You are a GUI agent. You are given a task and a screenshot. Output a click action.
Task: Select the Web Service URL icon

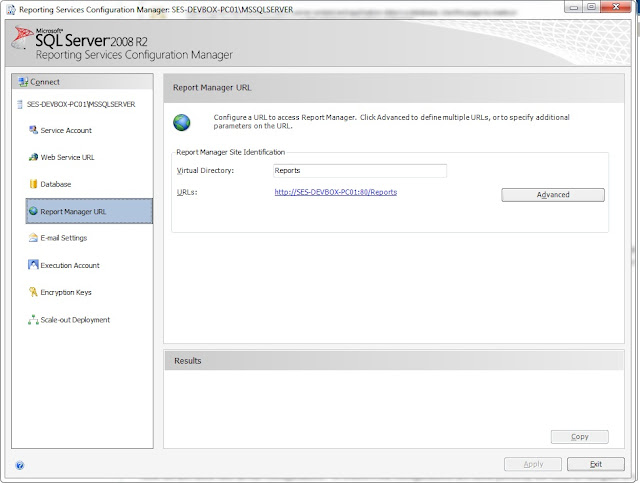tap(33, 157)
